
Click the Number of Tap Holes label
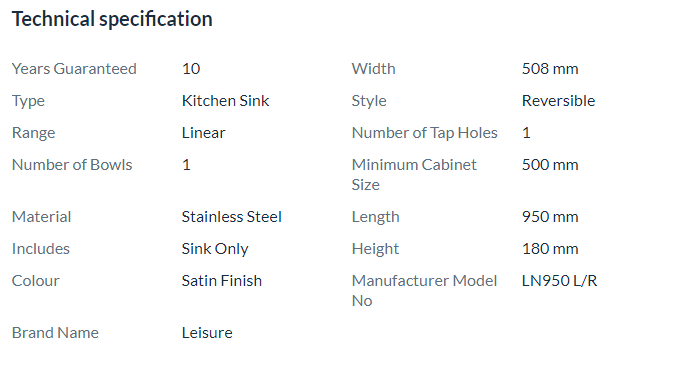pyautogui.click(x=425, y=133)
